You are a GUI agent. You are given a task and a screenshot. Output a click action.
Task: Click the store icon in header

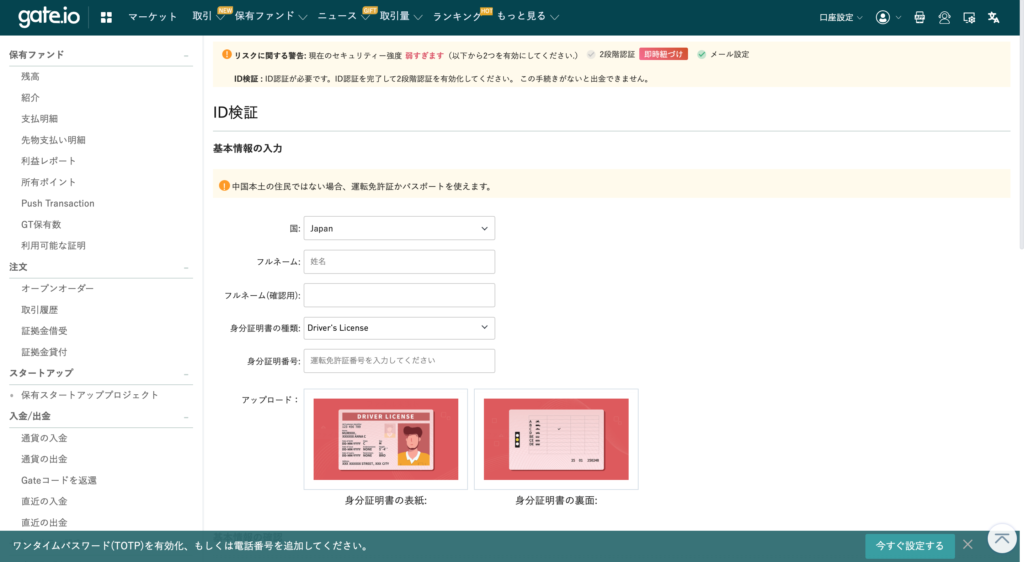[920, 18]
